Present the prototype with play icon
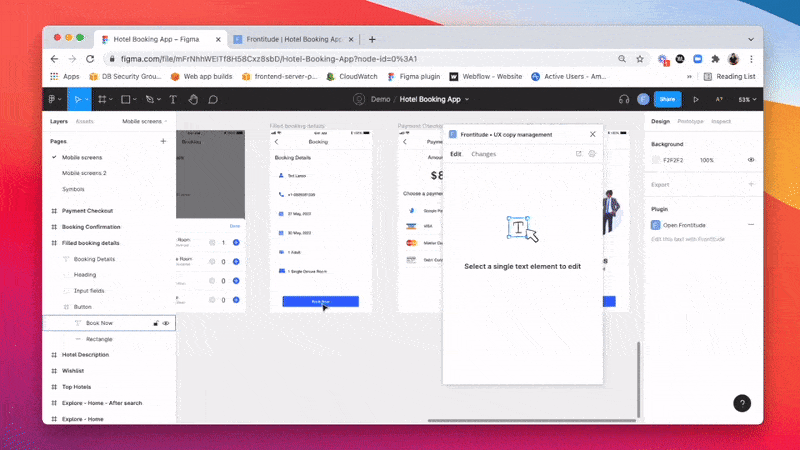 [x=696, y=99]
